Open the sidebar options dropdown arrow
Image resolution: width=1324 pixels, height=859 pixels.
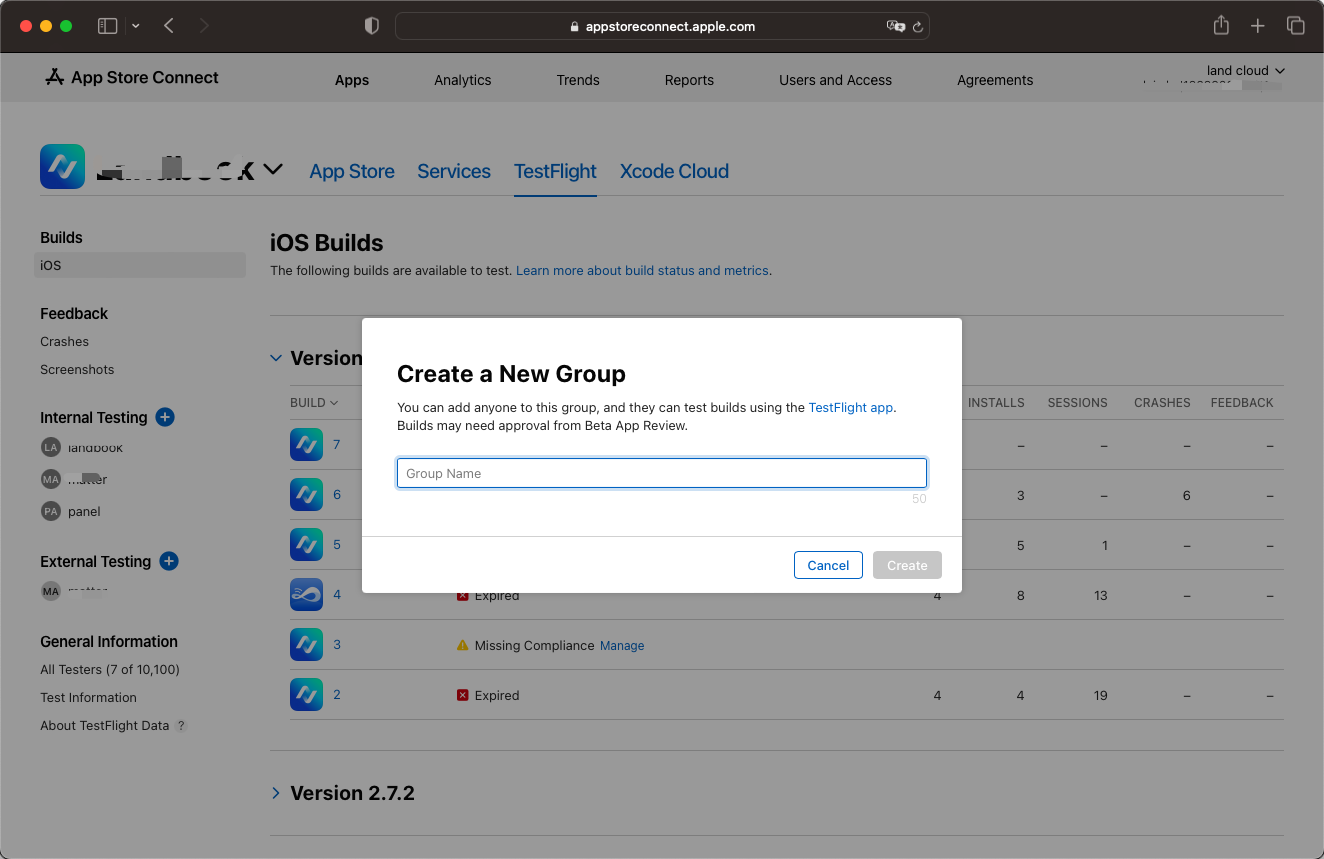135,26
